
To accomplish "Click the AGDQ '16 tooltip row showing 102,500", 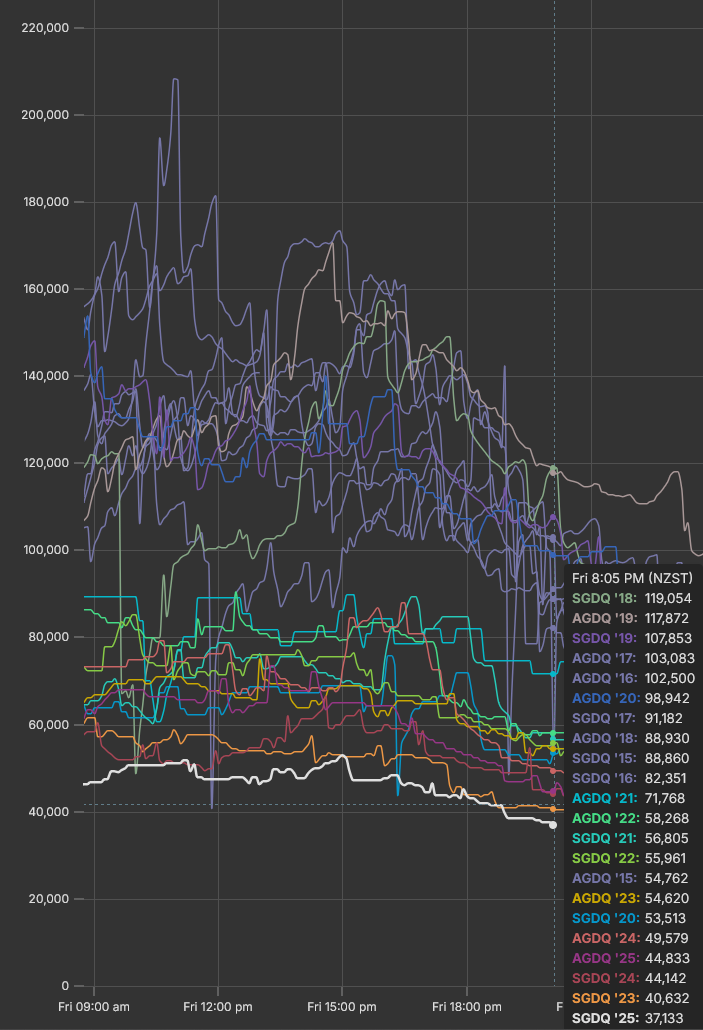I will point(633,679).
